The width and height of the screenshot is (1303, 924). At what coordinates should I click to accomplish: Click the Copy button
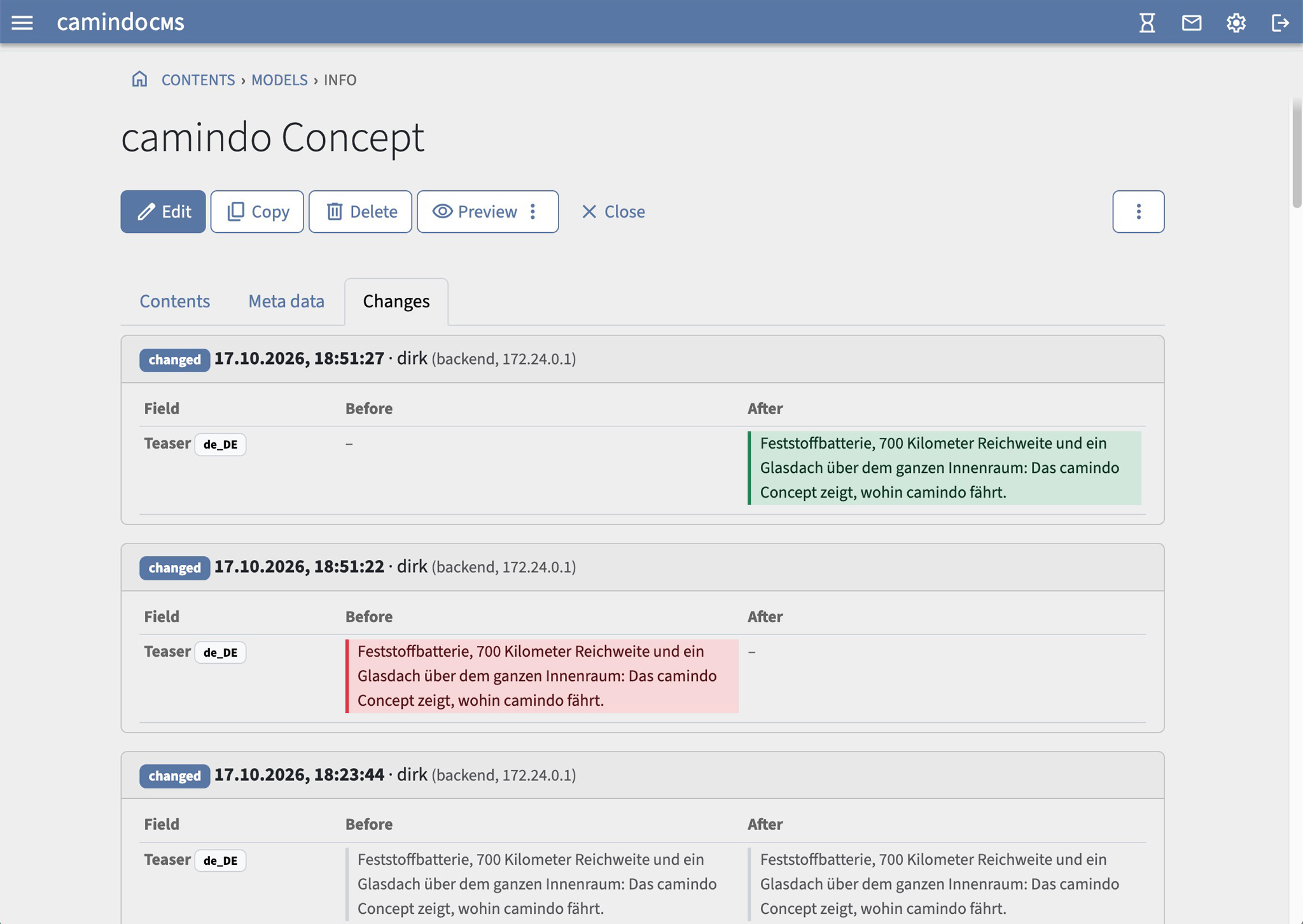(x=257, y=211)
